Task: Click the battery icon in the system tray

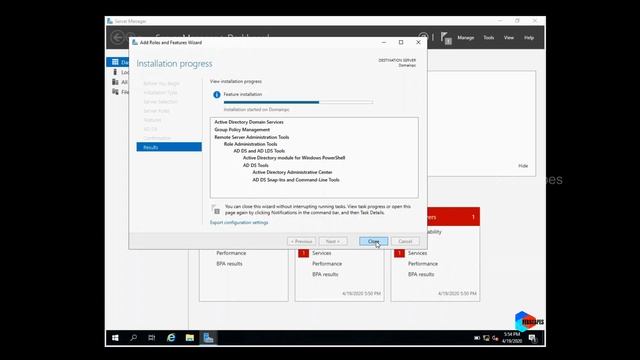Action: (477, 338)
